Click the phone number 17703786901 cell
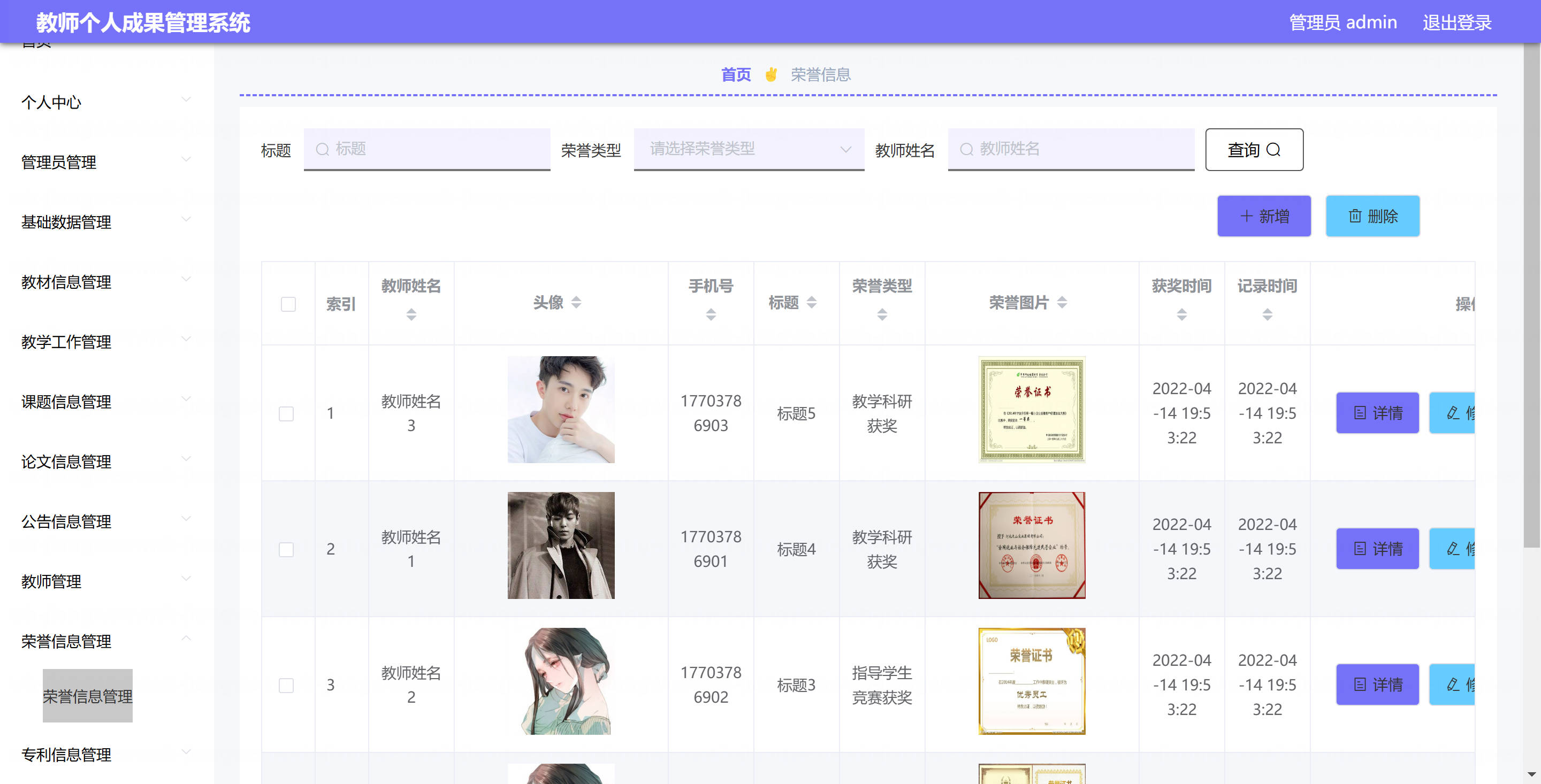Screen dimensions: 1541x784 711,549
